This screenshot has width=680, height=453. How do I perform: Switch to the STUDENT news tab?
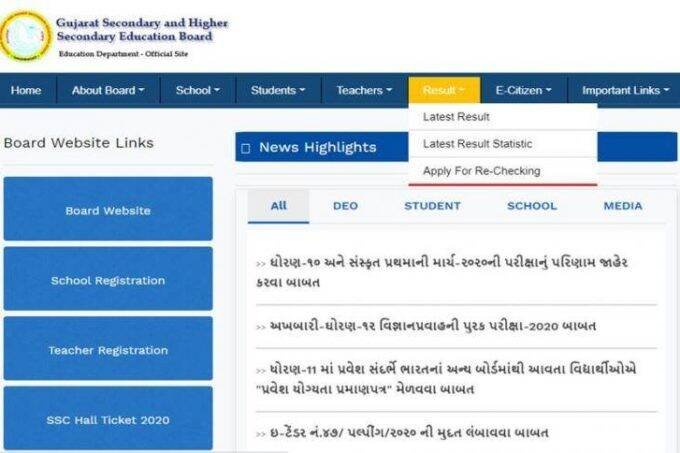click(432, 206)
